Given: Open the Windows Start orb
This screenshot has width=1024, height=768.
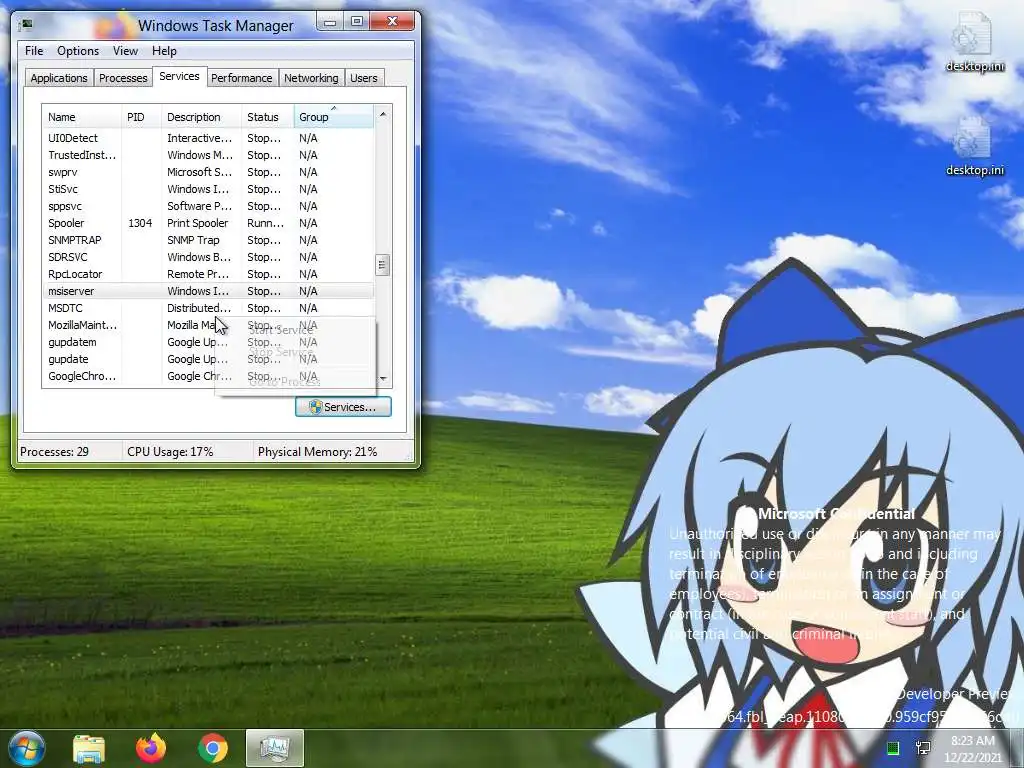Looking at the screenshot, I should 27,748.
